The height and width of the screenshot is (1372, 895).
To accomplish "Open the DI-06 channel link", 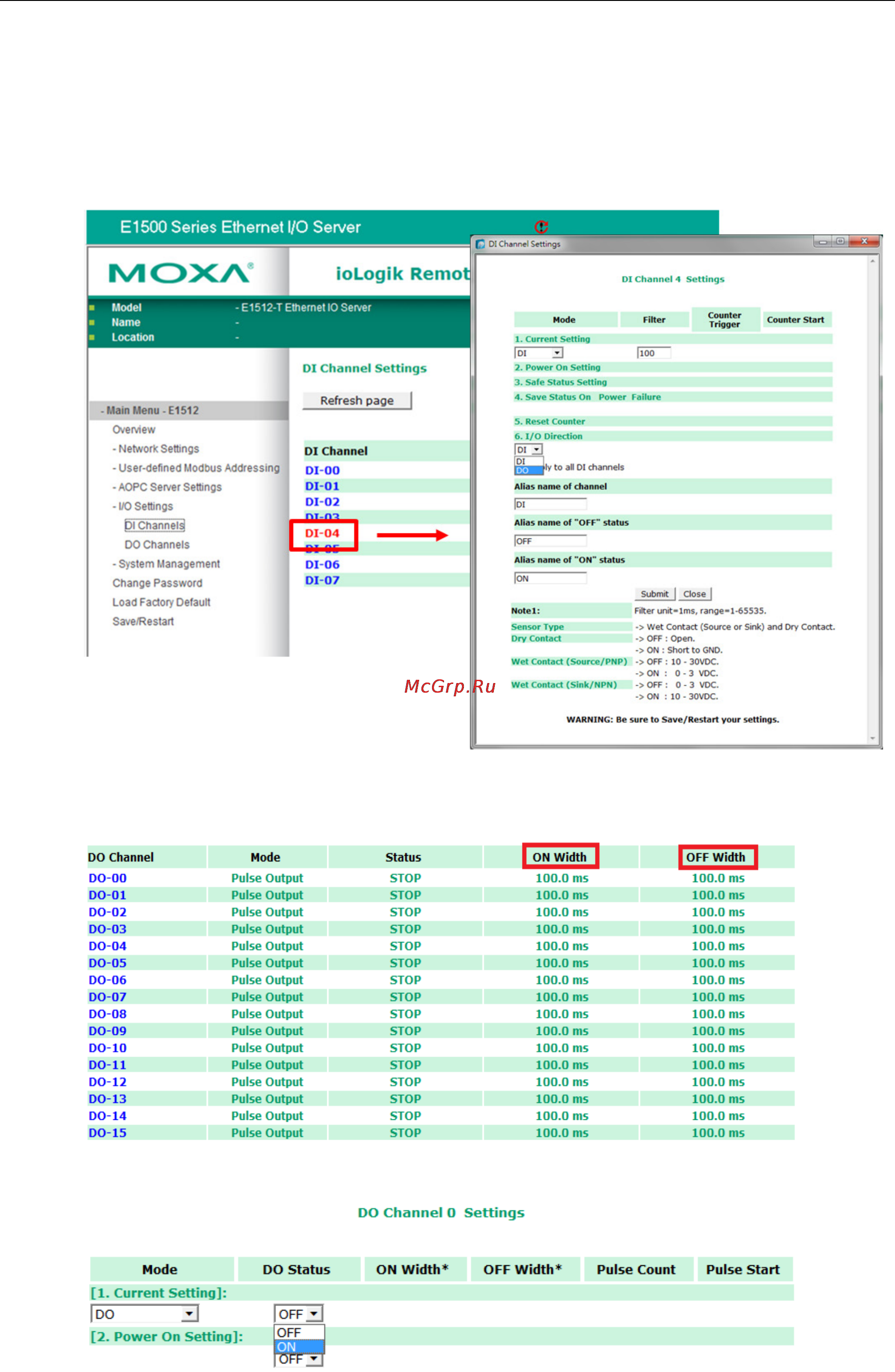I will [322, 564].
